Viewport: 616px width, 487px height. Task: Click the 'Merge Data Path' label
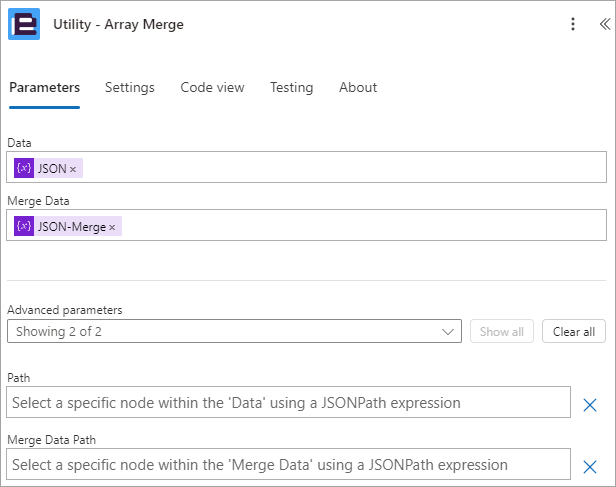pyautogui.click(x=51, y=439)
